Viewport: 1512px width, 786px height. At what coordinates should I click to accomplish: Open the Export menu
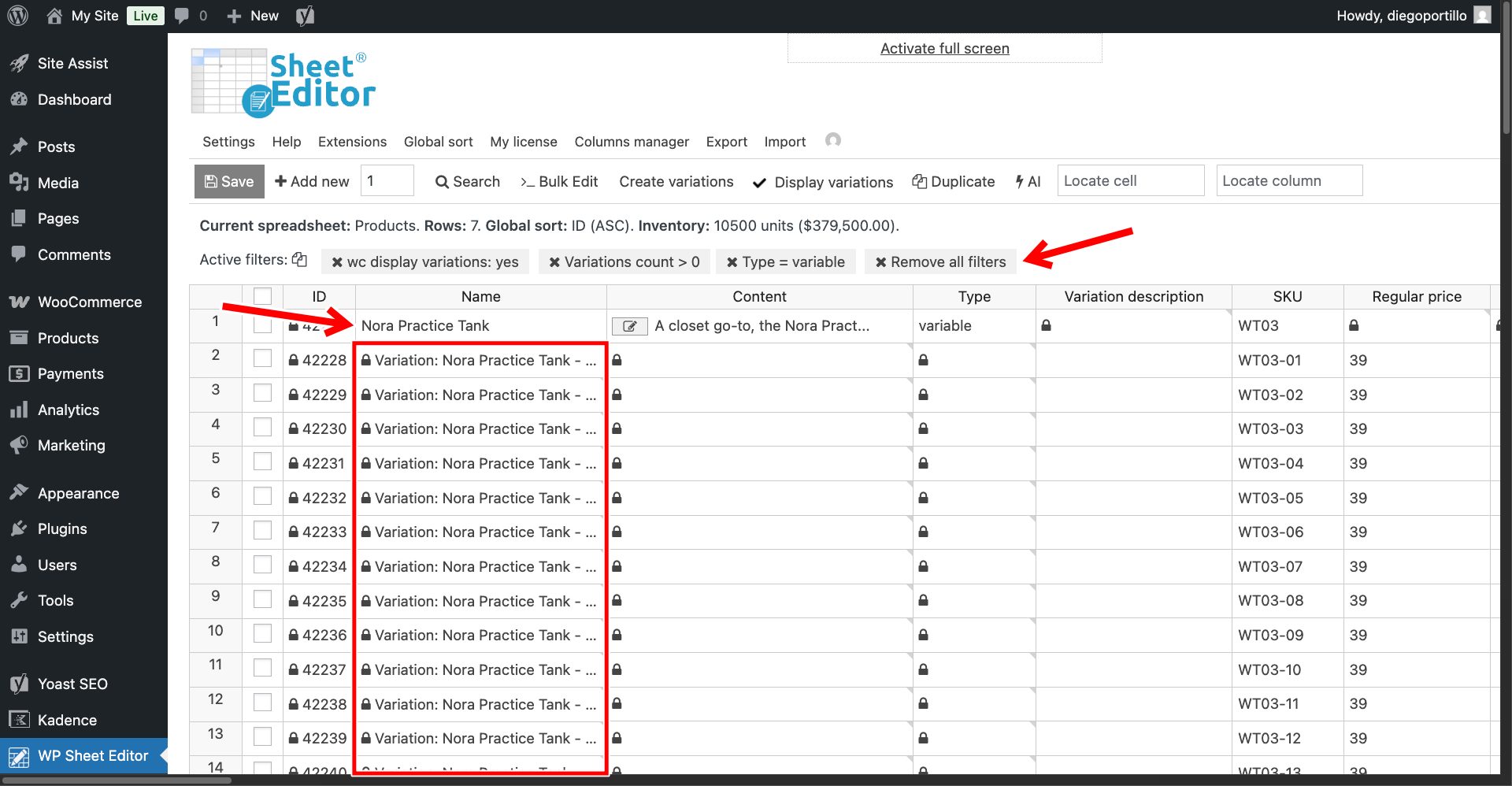coord(726,142)
